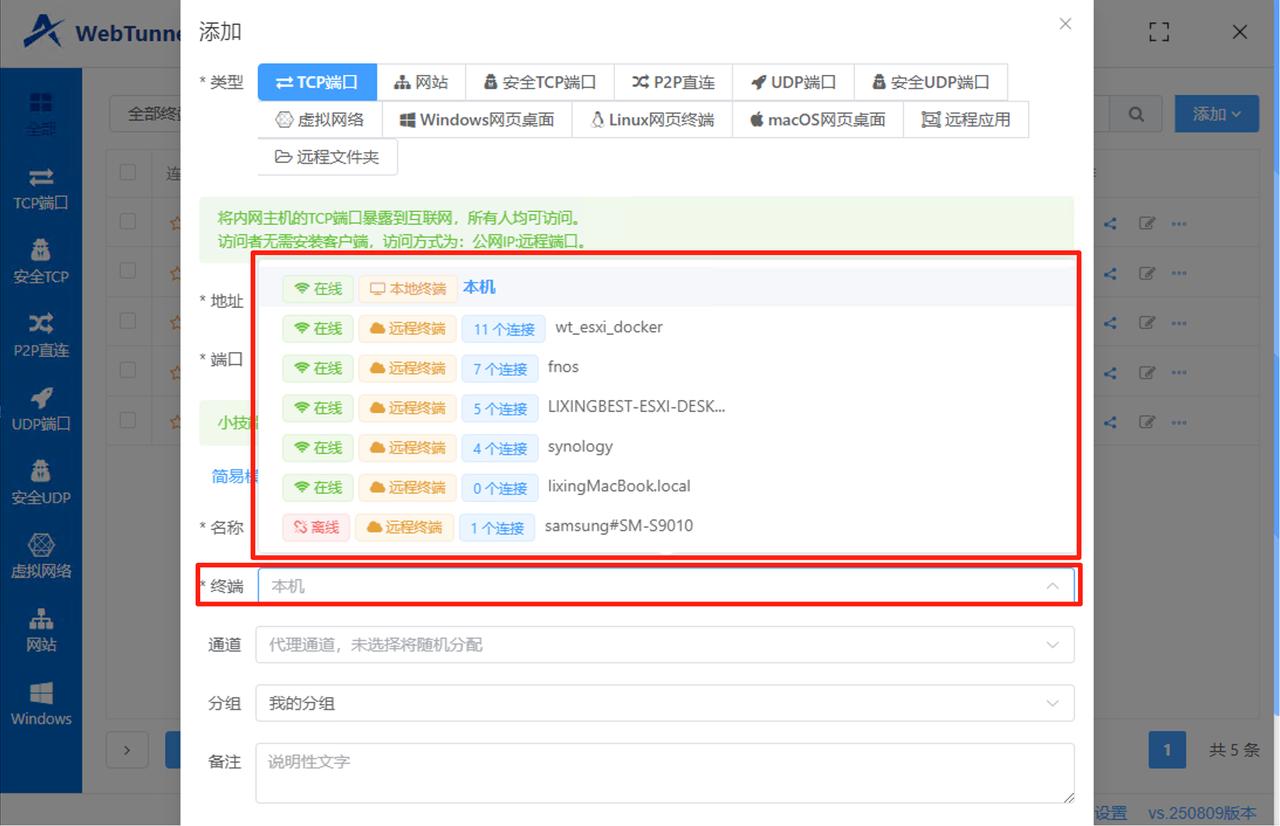Switch type to 网站 in the dialog

[x=421, y=82]
